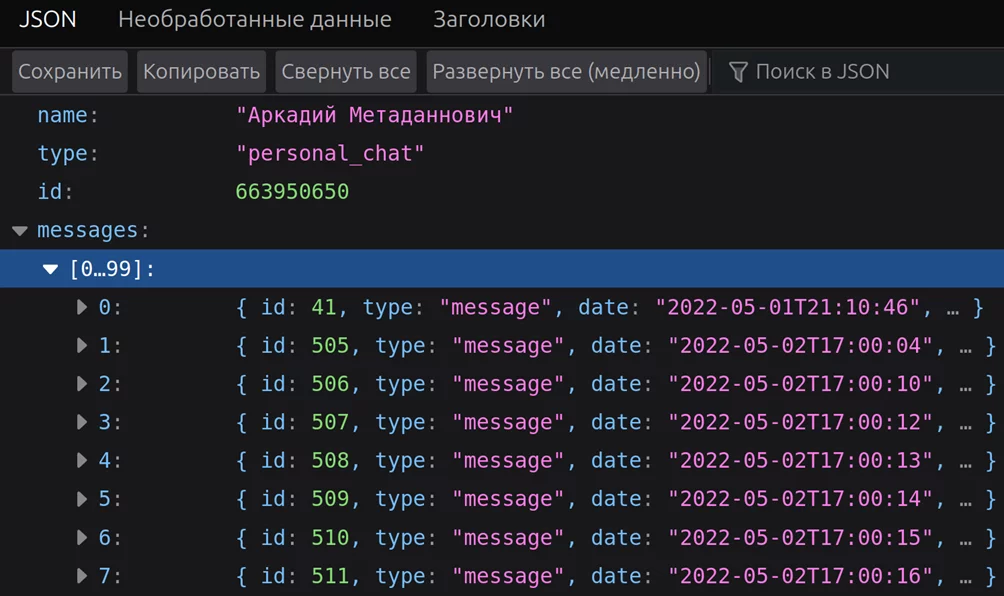
Task: Click the "Сохранить" button
Action: pos(69,71)
